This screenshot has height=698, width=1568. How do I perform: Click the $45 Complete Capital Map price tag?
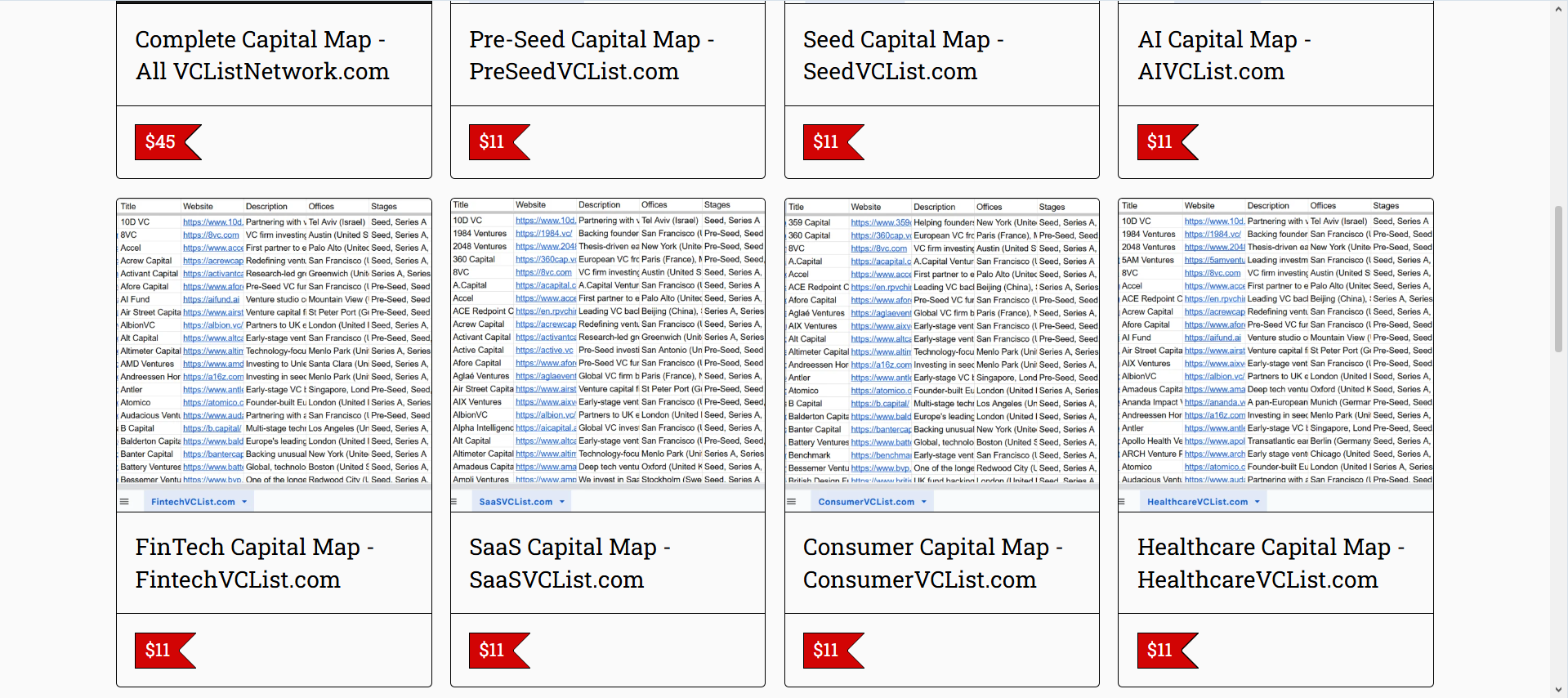pyautogui.click(x=168, y=142)
